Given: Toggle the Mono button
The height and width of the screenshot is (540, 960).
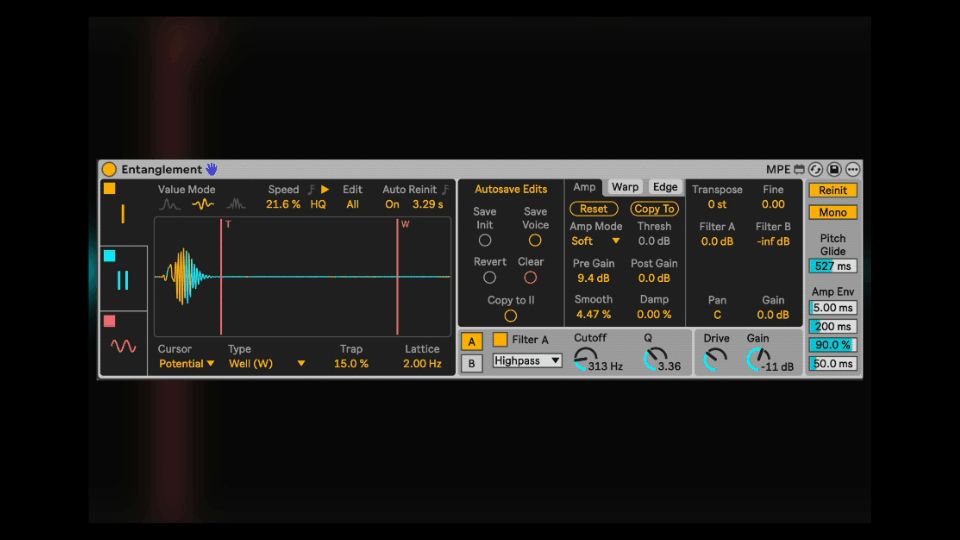Looking at the screenshot, I should (x=833, y=212).
